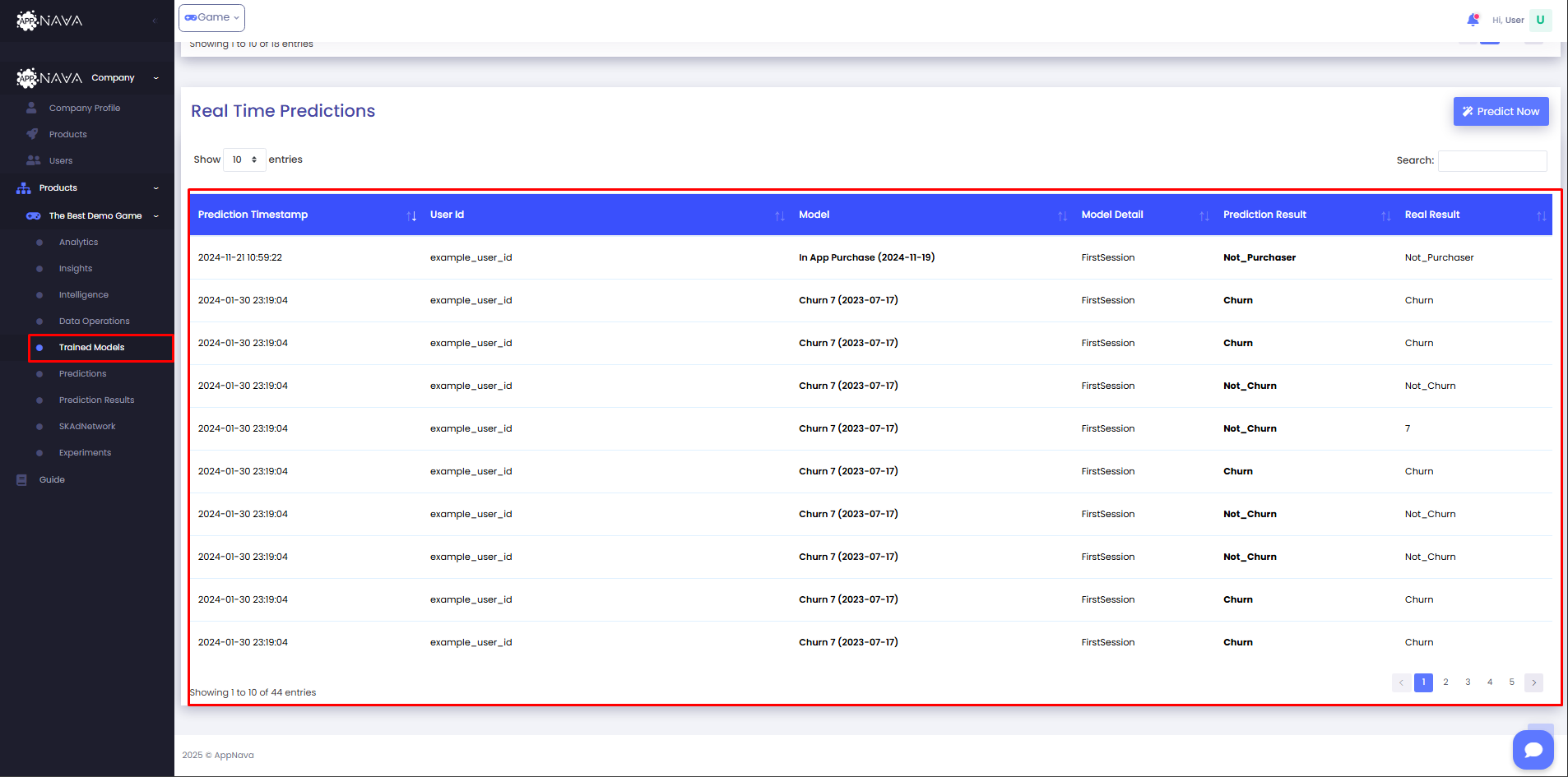Sort by Prediction Result arrows

pos(1385,215)
